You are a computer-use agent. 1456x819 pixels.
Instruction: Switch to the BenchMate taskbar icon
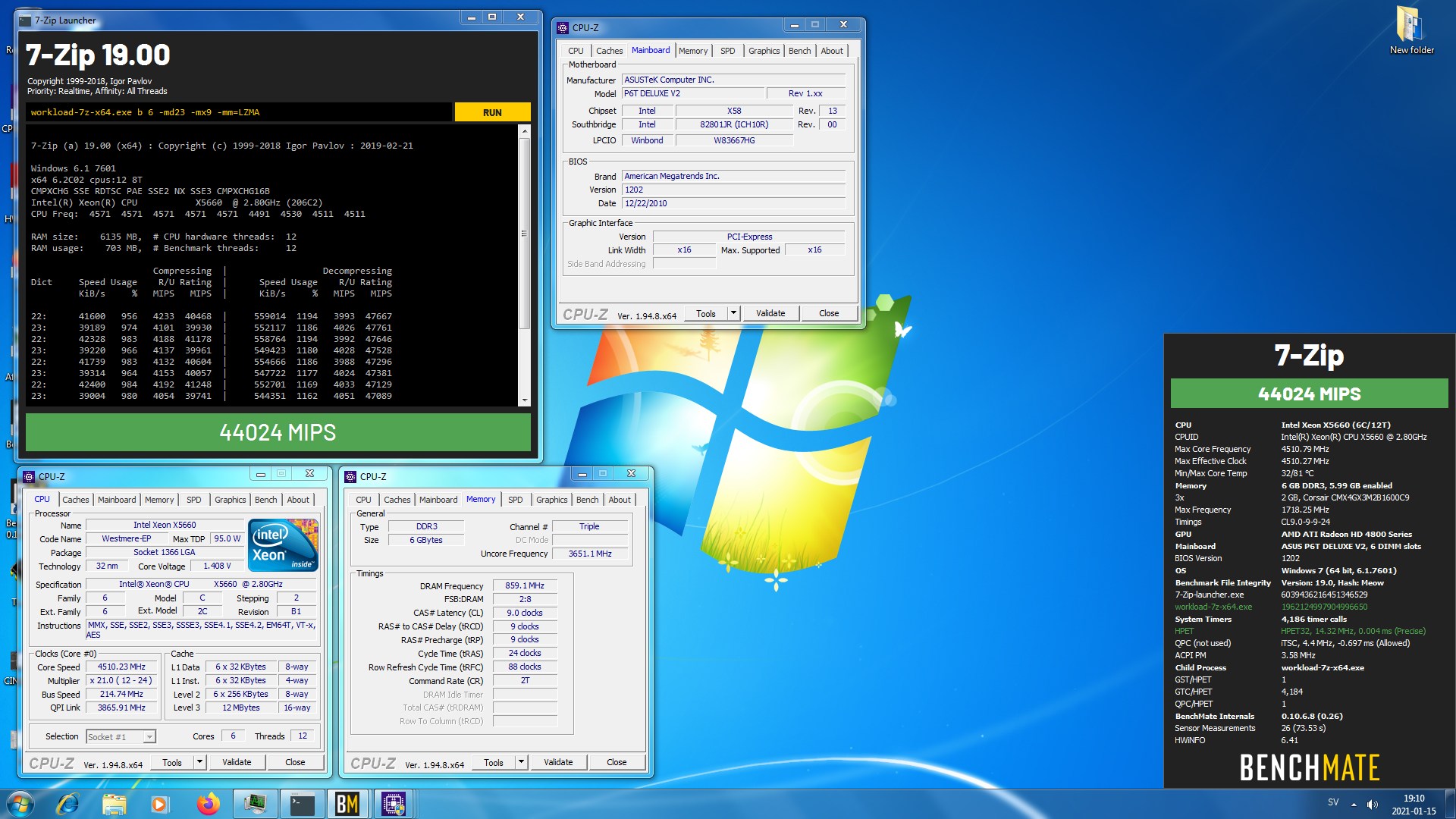pyautogui.click(x=347, y=804)
